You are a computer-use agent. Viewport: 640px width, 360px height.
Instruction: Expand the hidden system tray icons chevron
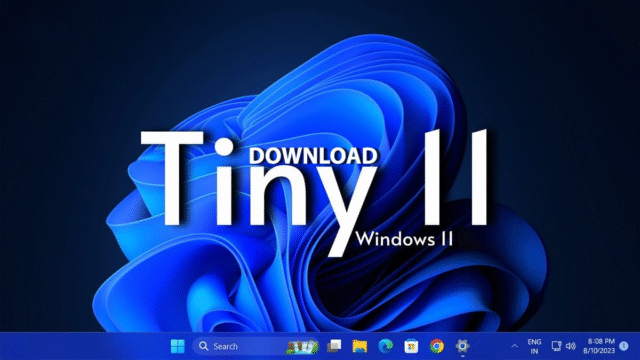tap(515, 346)
